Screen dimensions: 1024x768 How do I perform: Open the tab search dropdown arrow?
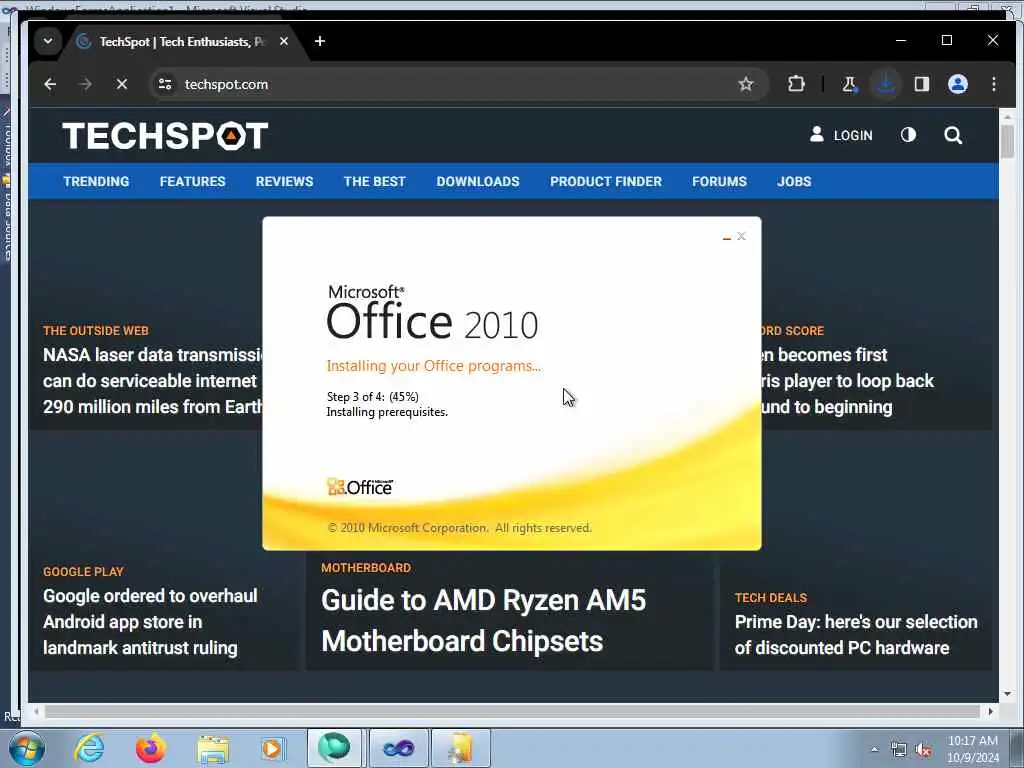coord(48,41)
